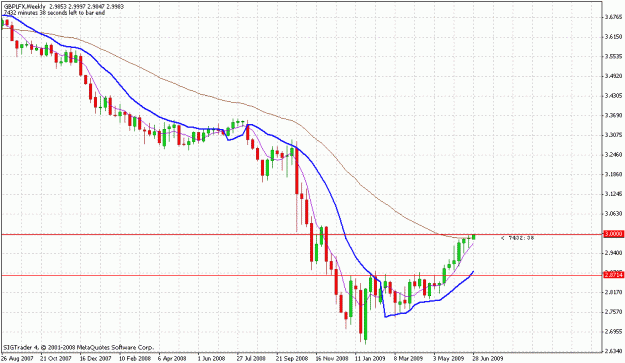Click the 27 Jul 2008 date label
Screen dimensions: 625x363
[251, 359]
